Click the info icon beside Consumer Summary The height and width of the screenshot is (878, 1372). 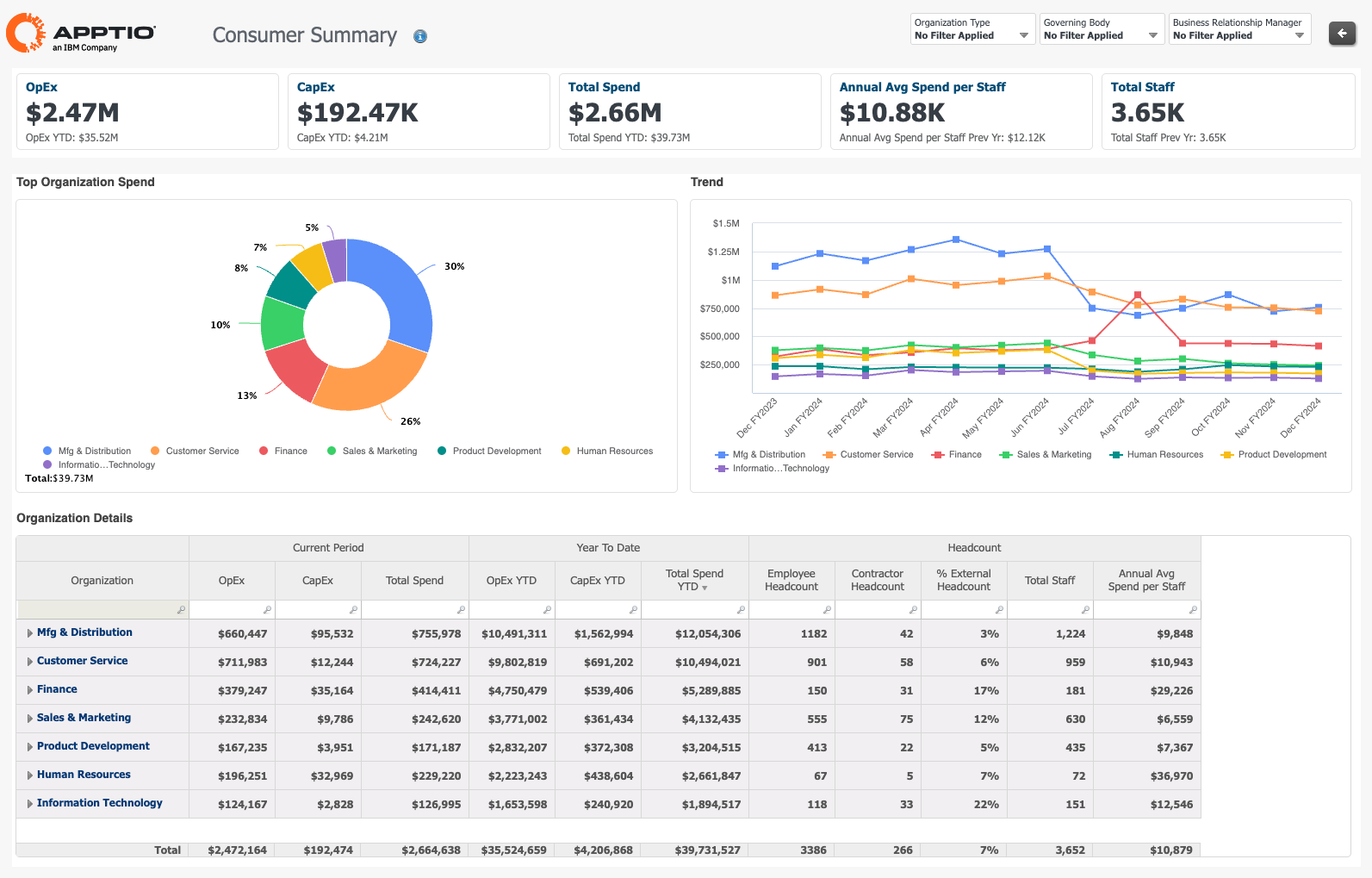pos(420,36)
